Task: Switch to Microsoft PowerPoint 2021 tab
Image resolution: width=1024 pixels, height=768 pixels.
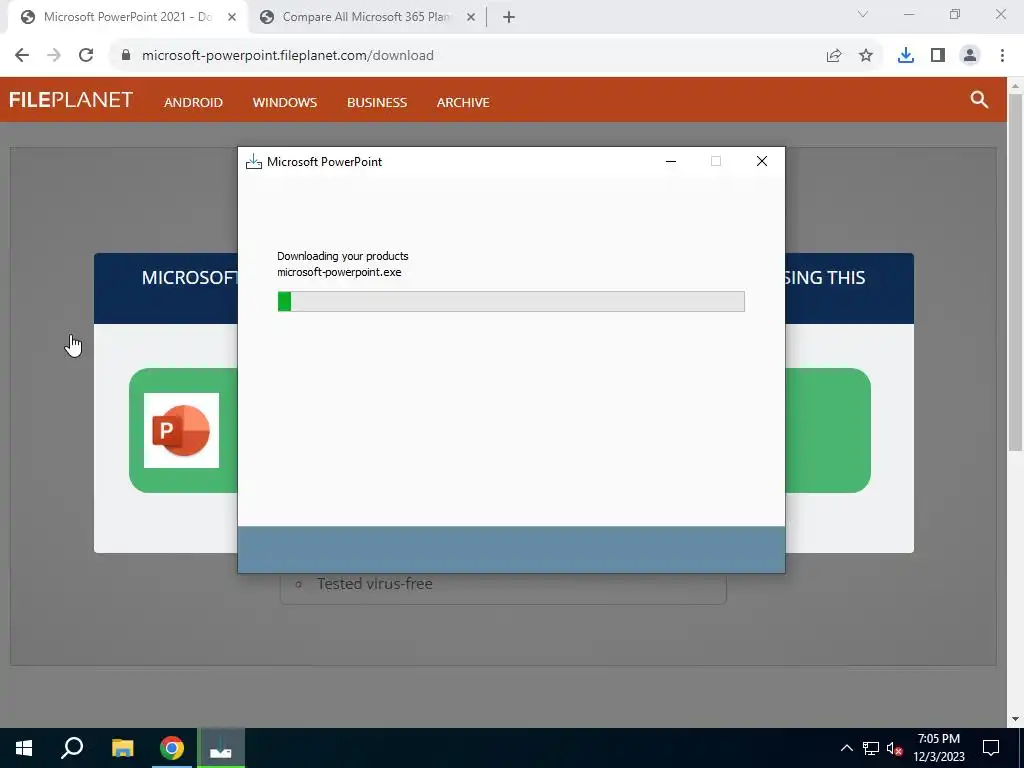Action: 127,17
